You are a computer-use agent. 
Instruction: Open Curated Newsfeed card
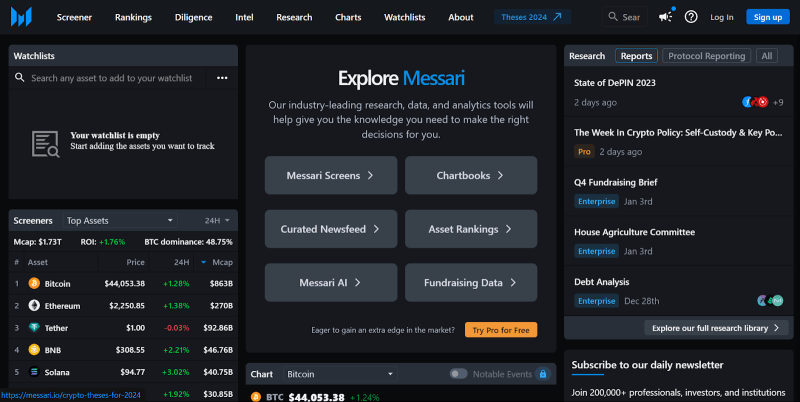331,229
